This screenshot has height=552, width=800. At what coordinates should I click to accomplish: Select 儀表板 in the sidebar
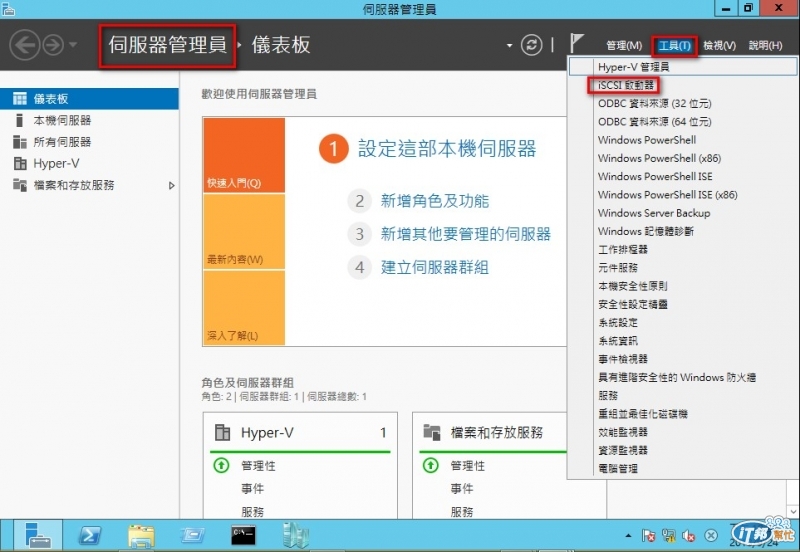[89, 98]
